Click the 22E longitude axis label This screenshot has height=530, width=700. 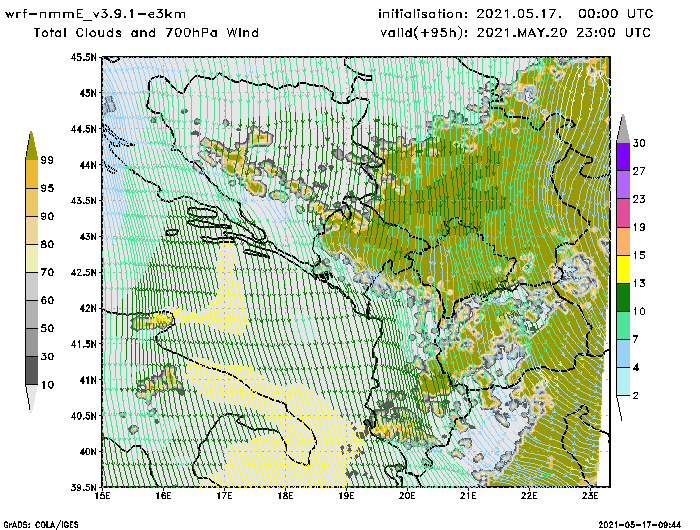point(529,496)
